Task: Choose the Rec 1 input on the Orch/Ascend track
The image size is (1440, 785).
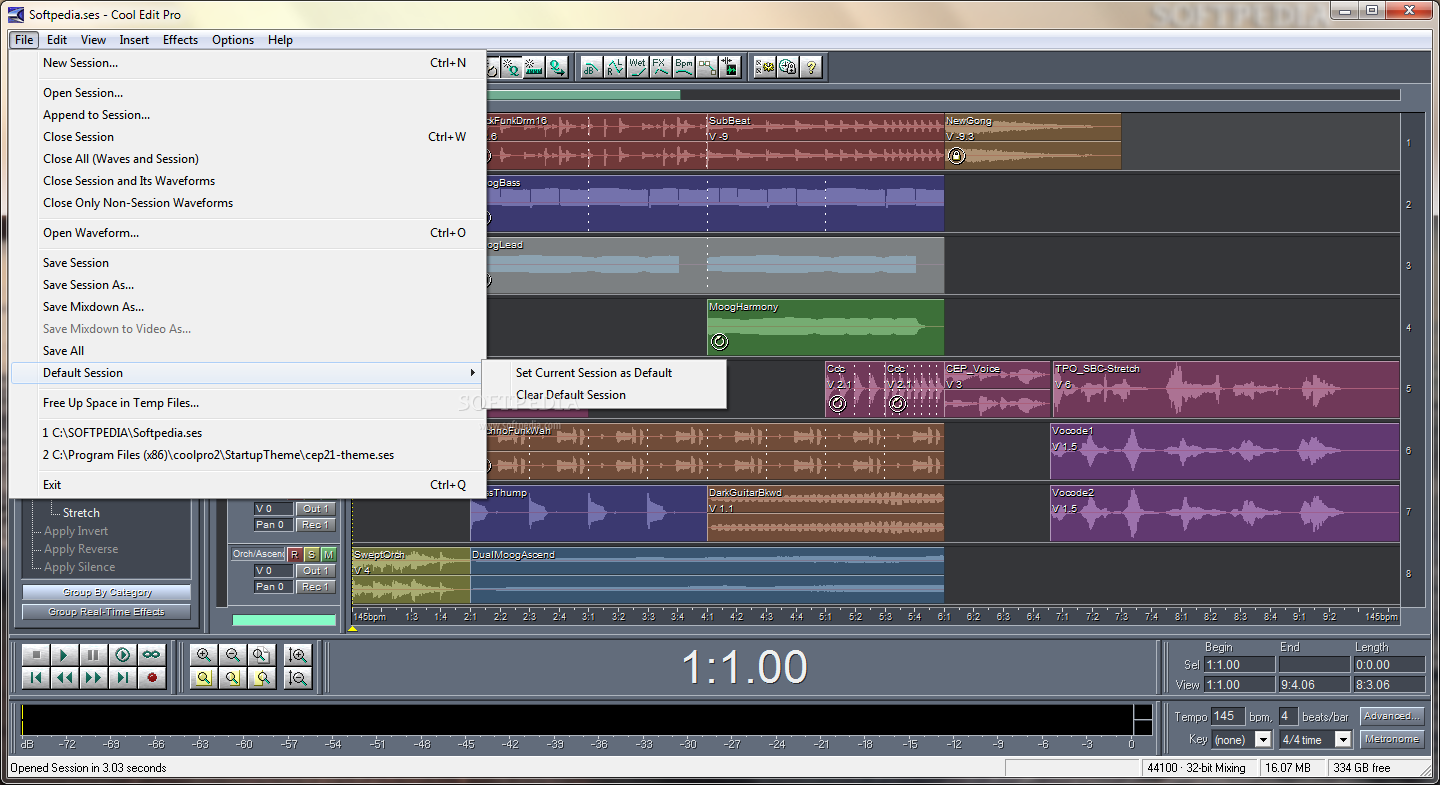Action: [315, 587]
